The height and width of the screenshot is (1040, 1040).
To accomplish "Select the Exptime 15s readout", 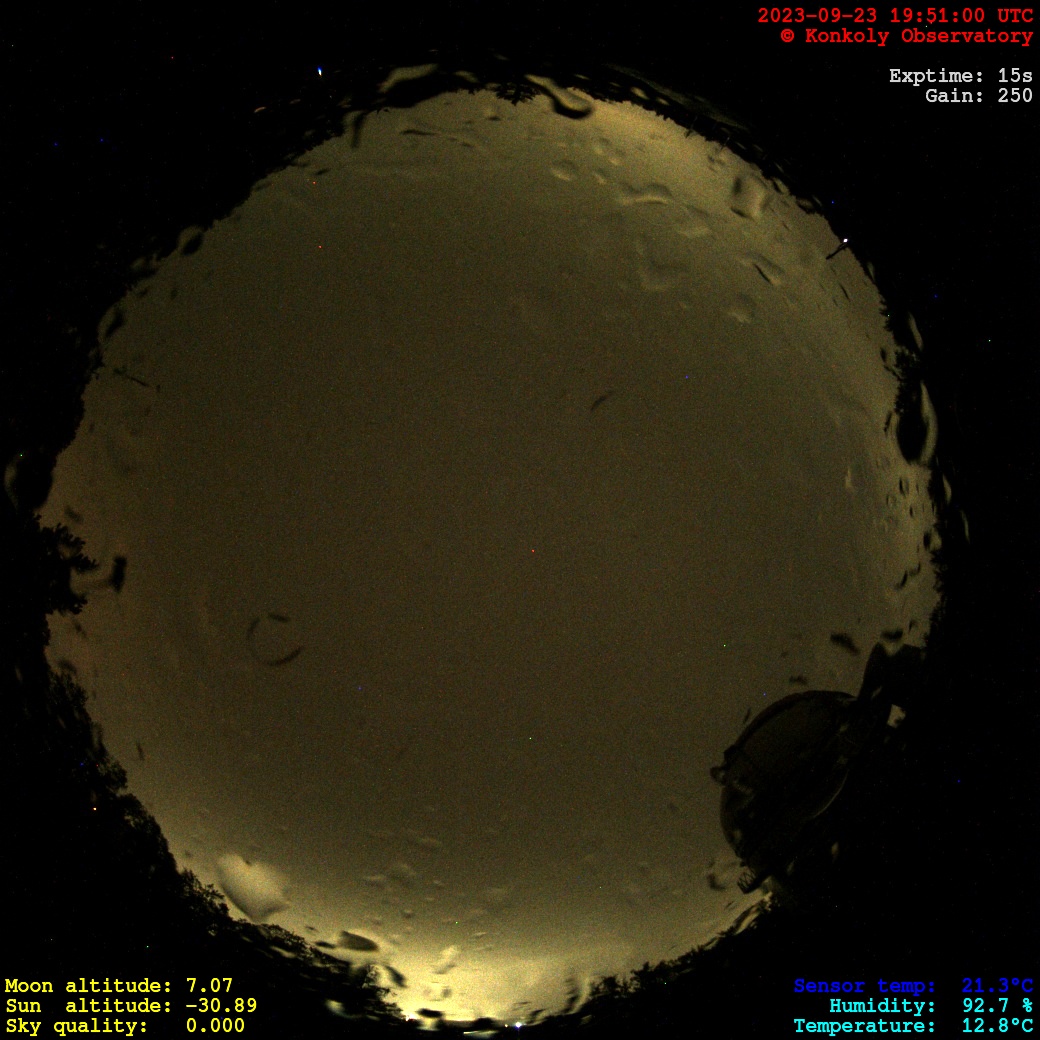I will tap(960, 76).
